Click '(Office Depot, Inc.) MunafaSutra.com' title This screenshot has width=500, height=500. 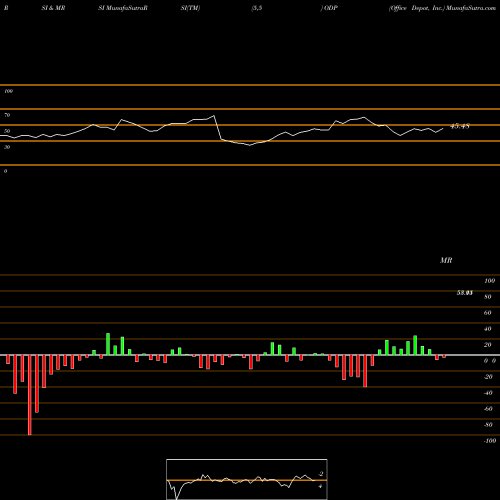click(x=442, y=8)
